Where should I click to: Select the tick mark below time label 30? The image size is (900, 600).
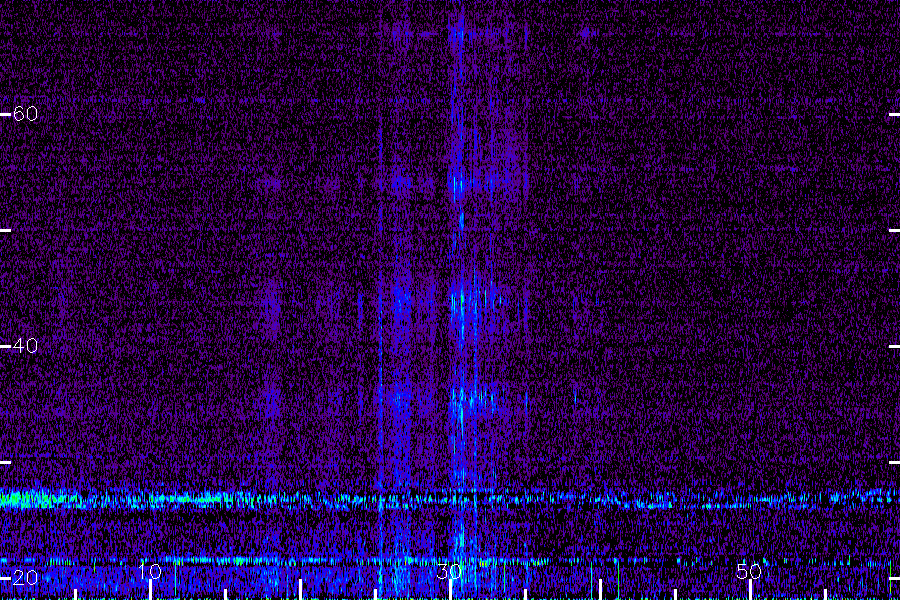tap(450, 590)
